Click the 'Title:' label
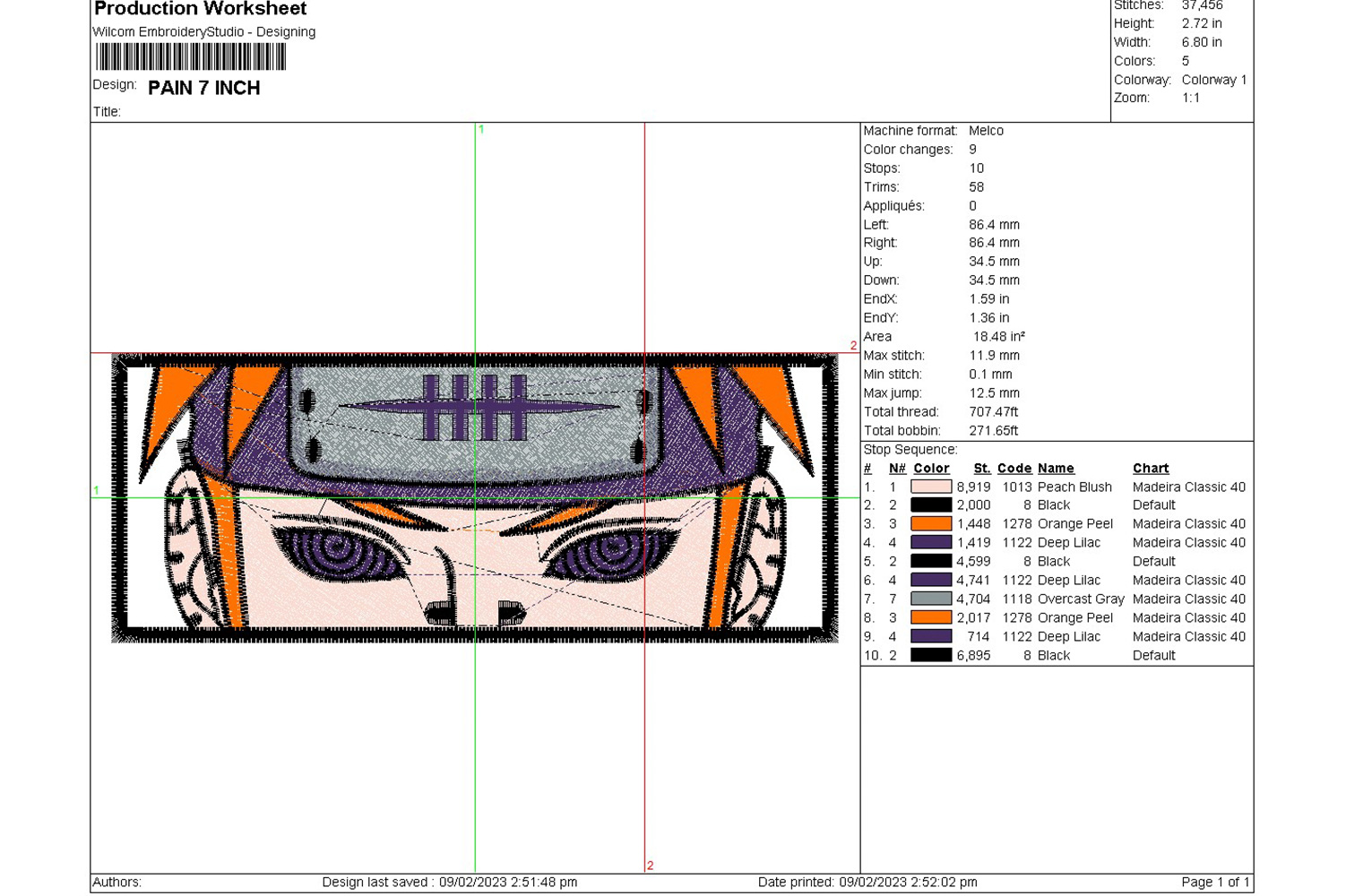 point(107,112)
